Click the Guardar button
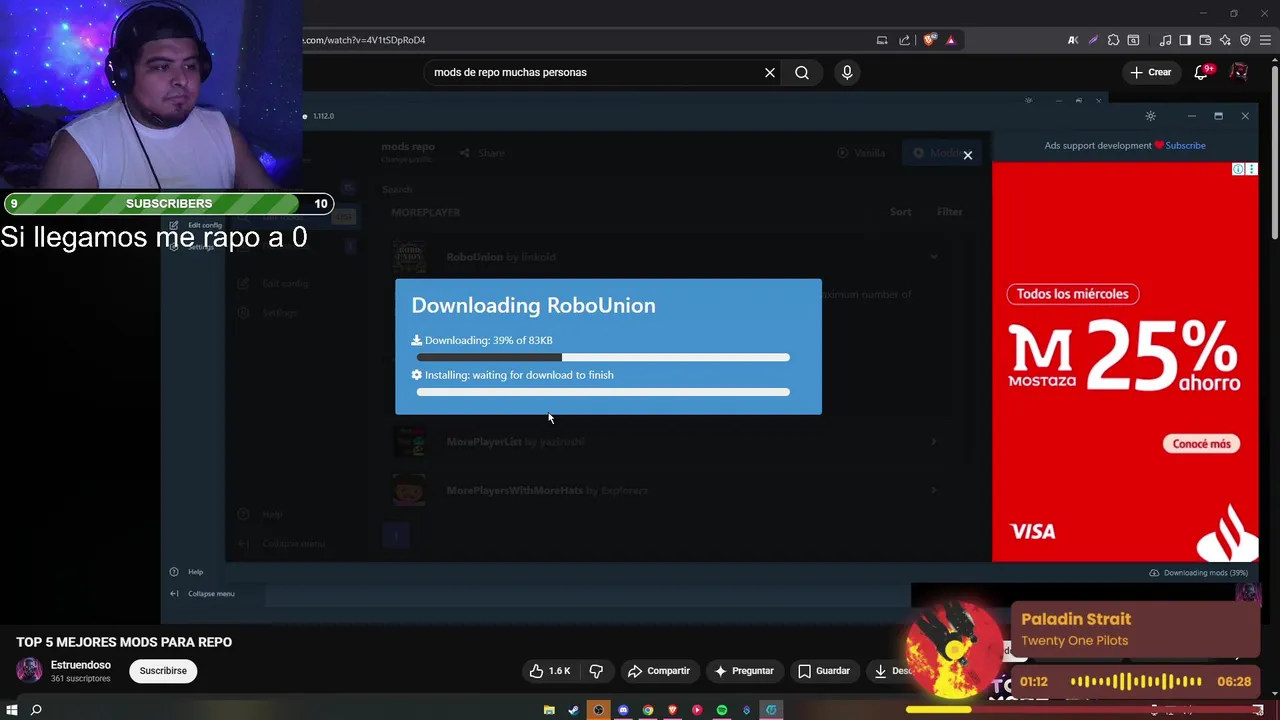This screenshot has height=720, width=1280. (x=824, y=671)
